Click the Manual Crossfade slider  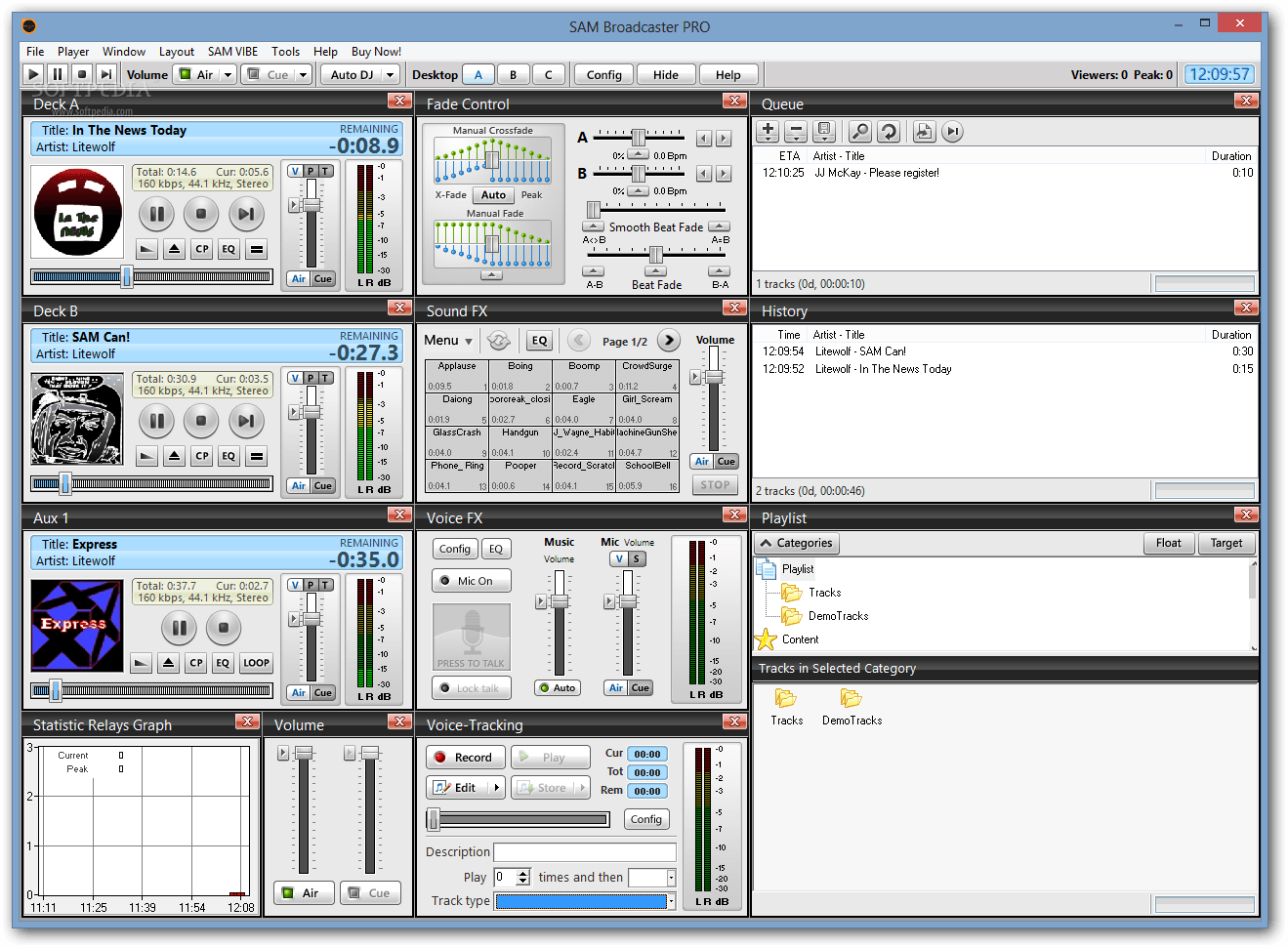coord(493,161)
